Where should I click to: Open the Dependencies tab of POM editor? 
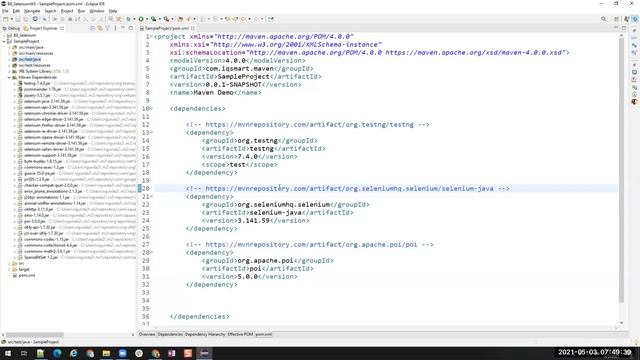pyautogui.click(x=170, y=334)
